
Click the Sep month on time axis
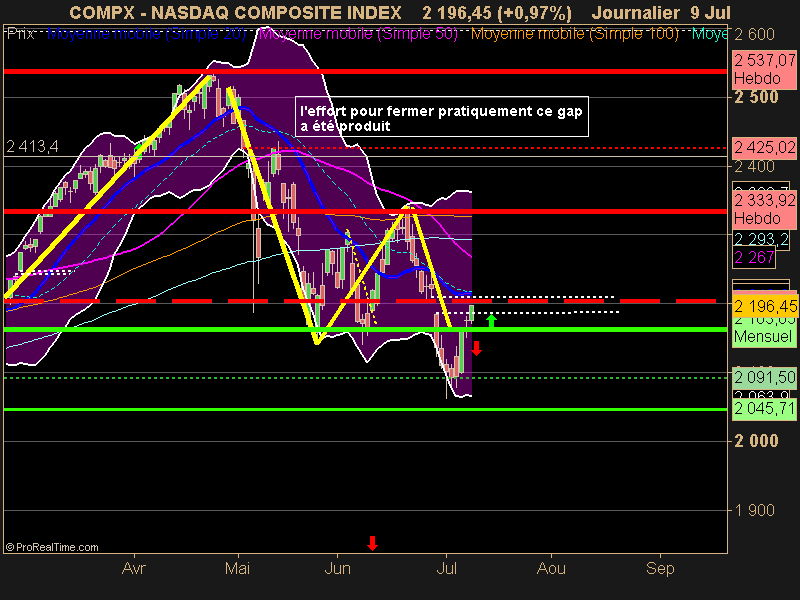click(660, 568)
